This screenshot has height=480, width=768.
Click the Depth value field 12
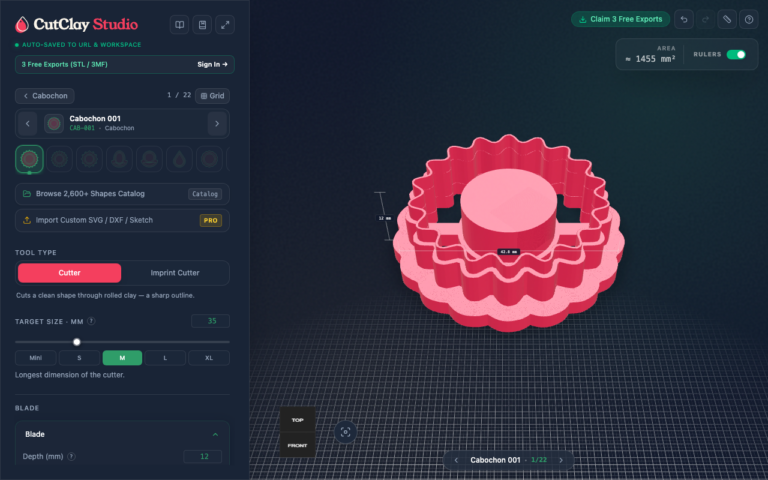click(x=203, y=456)
